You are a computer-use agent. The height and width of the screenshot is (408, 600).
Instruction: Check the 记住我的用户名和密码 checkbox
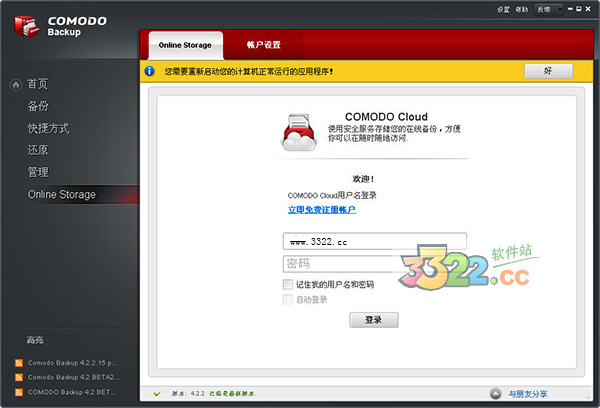click(x=288, y=284)
